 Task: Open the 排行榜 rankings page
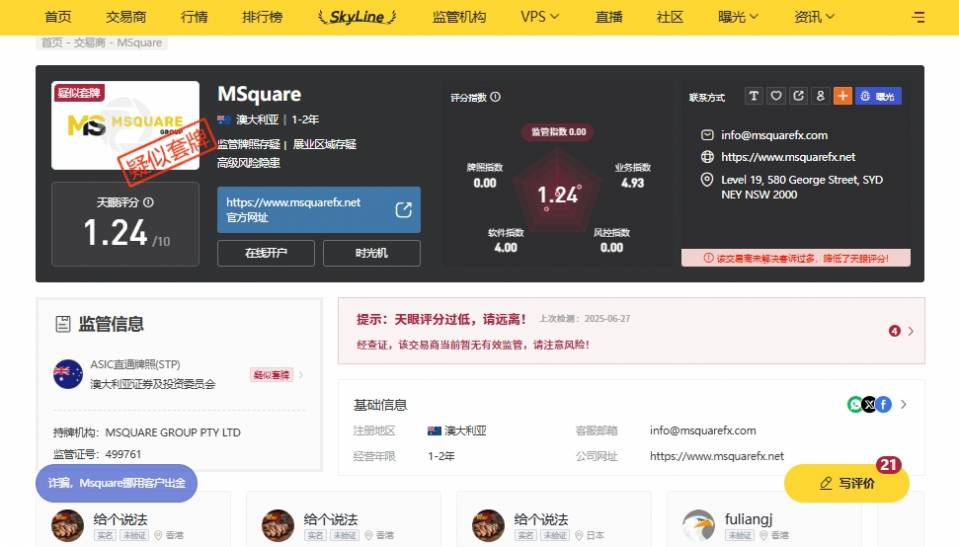[262, 17]
